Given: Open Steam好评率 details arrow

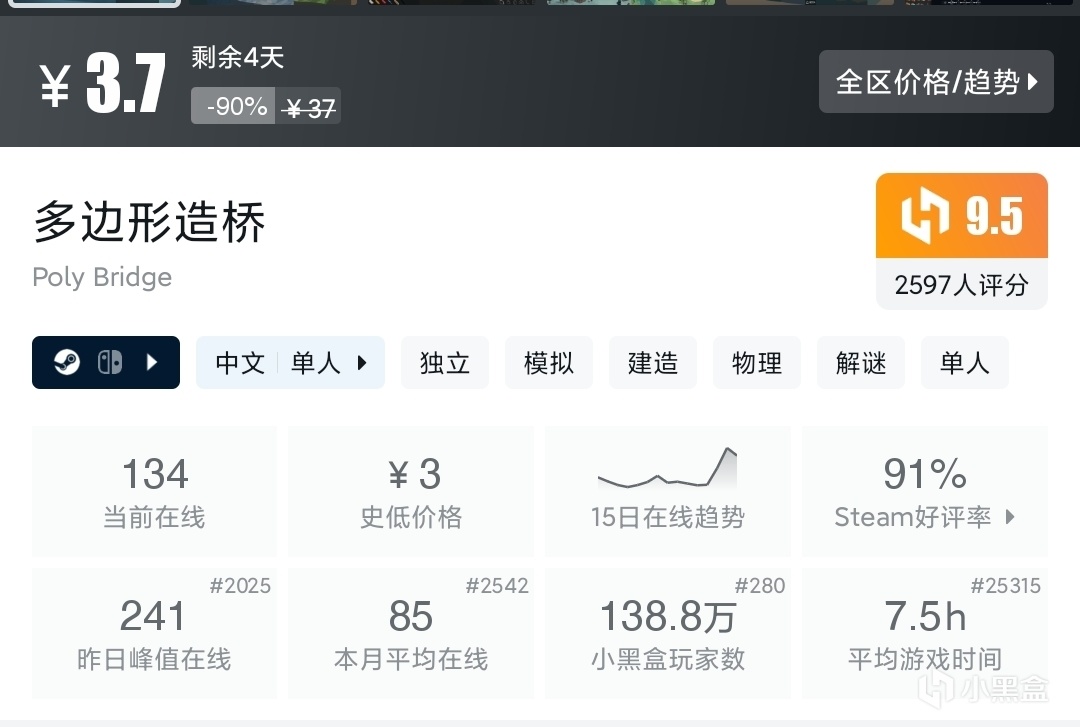Looking at the screenshot, I should click(x=1010, y=517).
